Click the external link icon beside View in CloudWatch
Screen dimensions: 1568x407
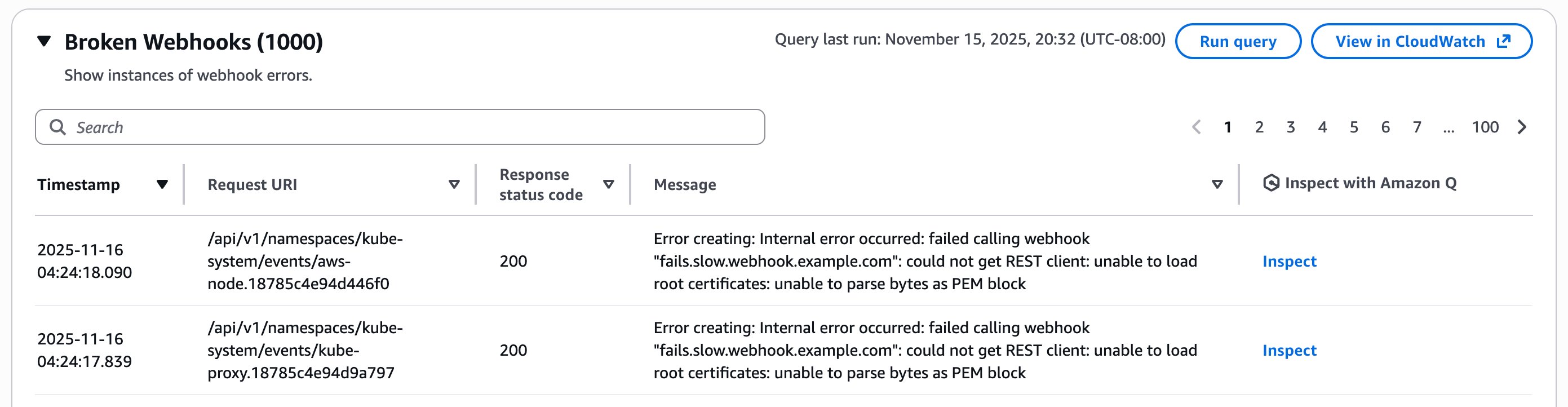(1504, 41)
